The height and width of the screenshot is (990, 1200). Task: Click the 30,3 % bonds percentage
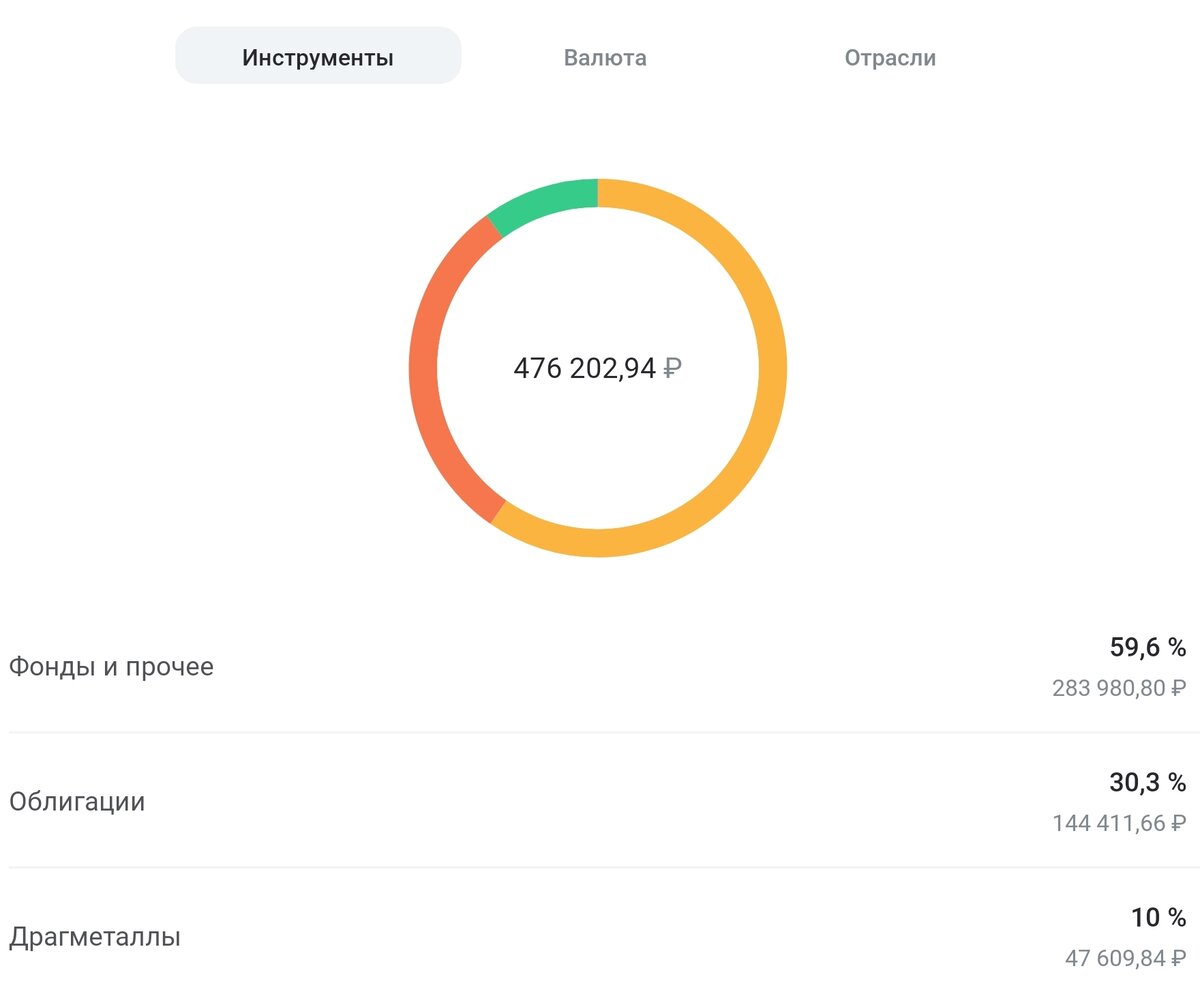tap(1146, 782)
